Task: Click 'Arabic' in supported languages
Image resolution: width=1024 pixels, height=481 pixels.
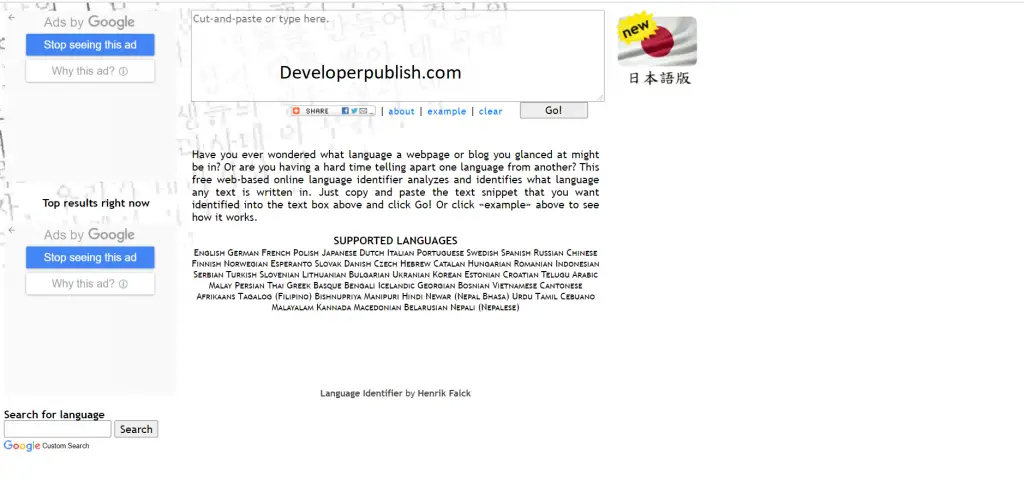Action: pos(585,275)
